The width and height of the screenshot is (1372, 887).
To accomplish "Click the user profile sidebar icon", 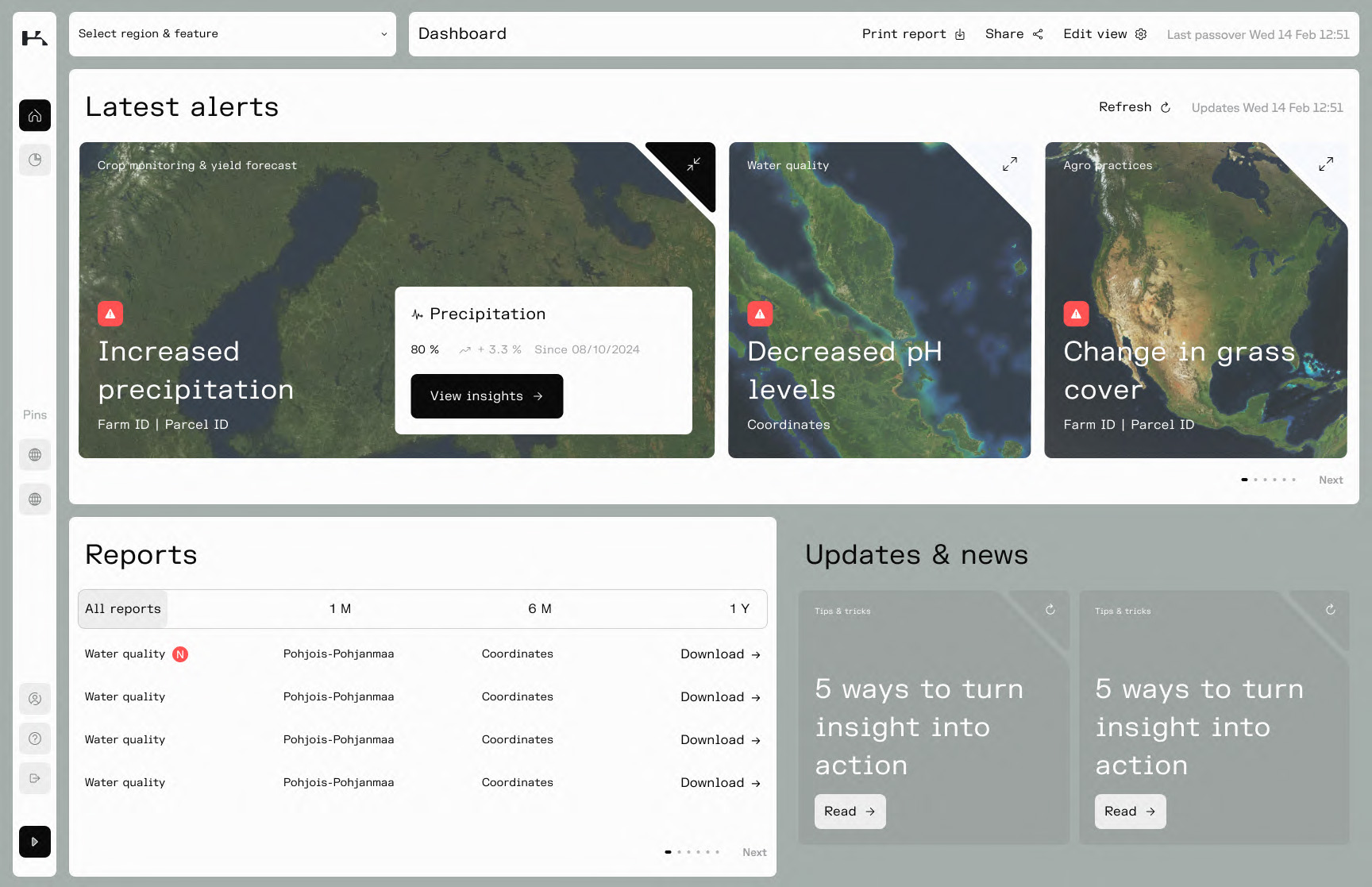I will pyautogui.click(x=35, y=699).
